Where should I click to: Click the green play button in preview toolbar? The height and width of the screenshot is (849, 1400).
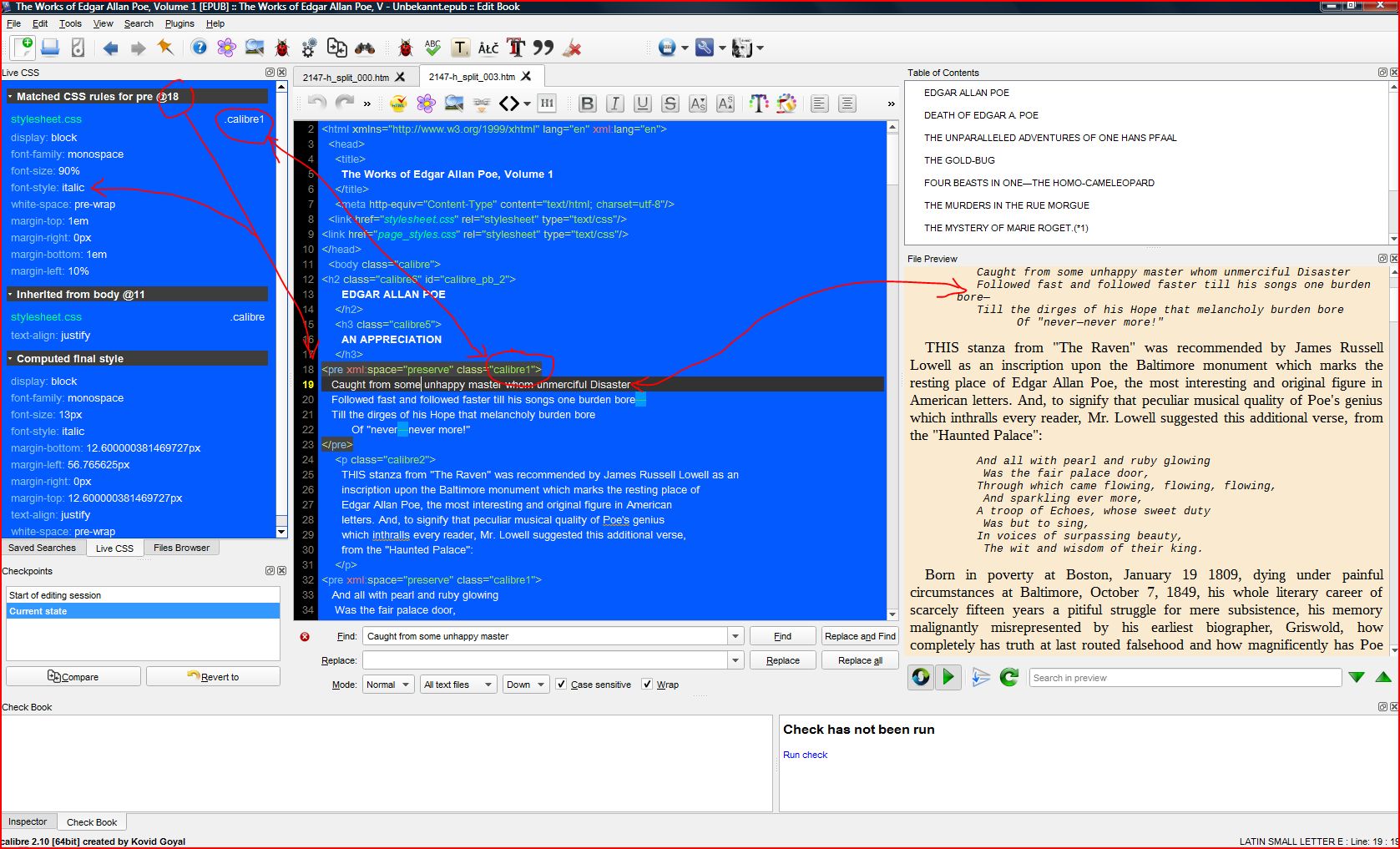coord(948,677)
